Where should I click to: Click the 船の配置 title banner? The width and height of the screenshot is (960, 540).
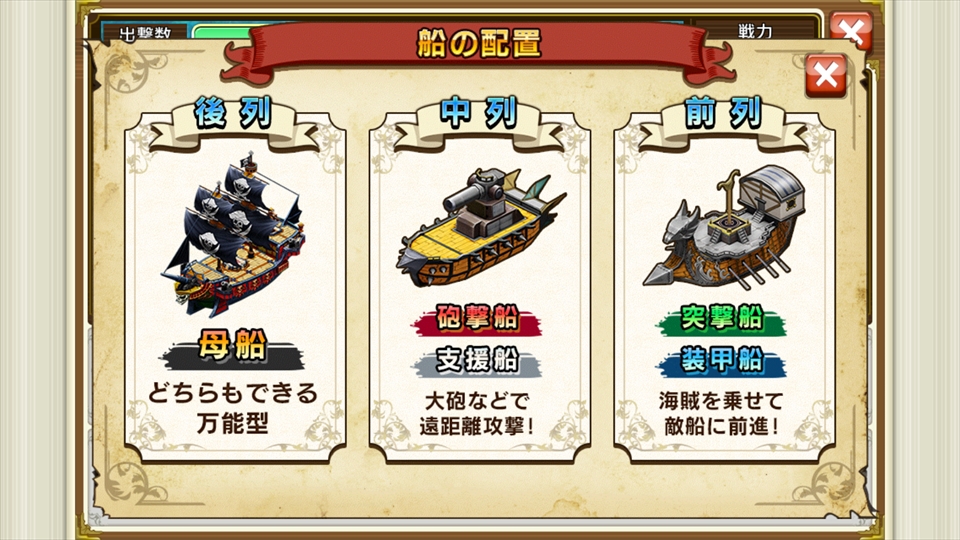point(479,44)
